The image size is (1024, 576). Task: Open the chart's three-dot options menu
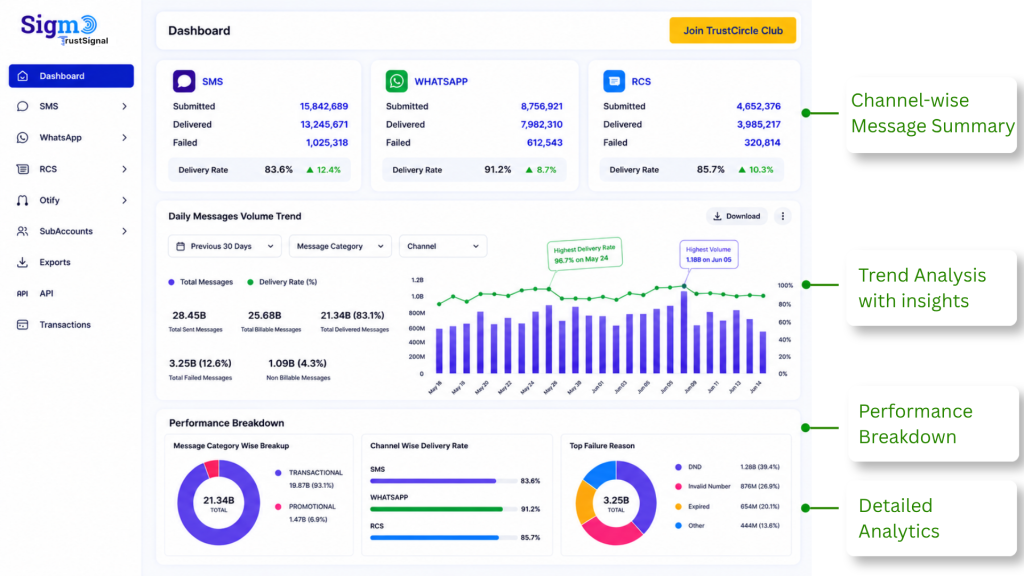[783, 216]
